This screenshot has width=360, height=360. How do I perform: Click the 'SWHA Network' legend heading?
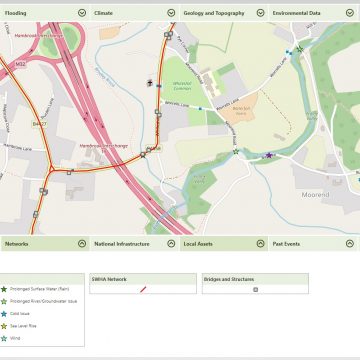(x=109, y=279)
